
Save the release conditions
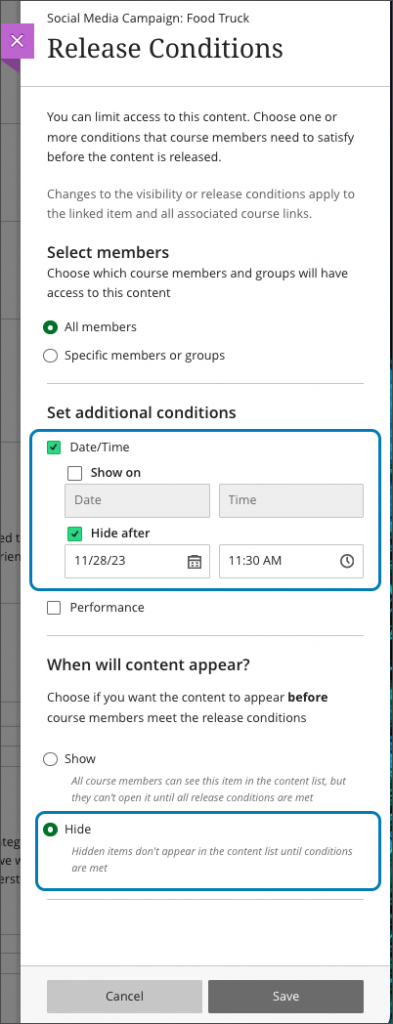(286, 996)
